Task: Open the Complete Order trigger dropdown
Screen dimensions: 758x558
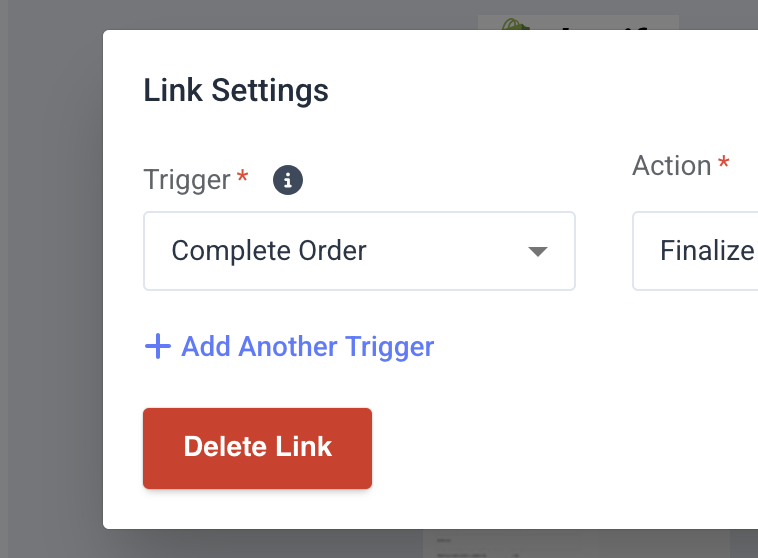Action: (359, 251)
